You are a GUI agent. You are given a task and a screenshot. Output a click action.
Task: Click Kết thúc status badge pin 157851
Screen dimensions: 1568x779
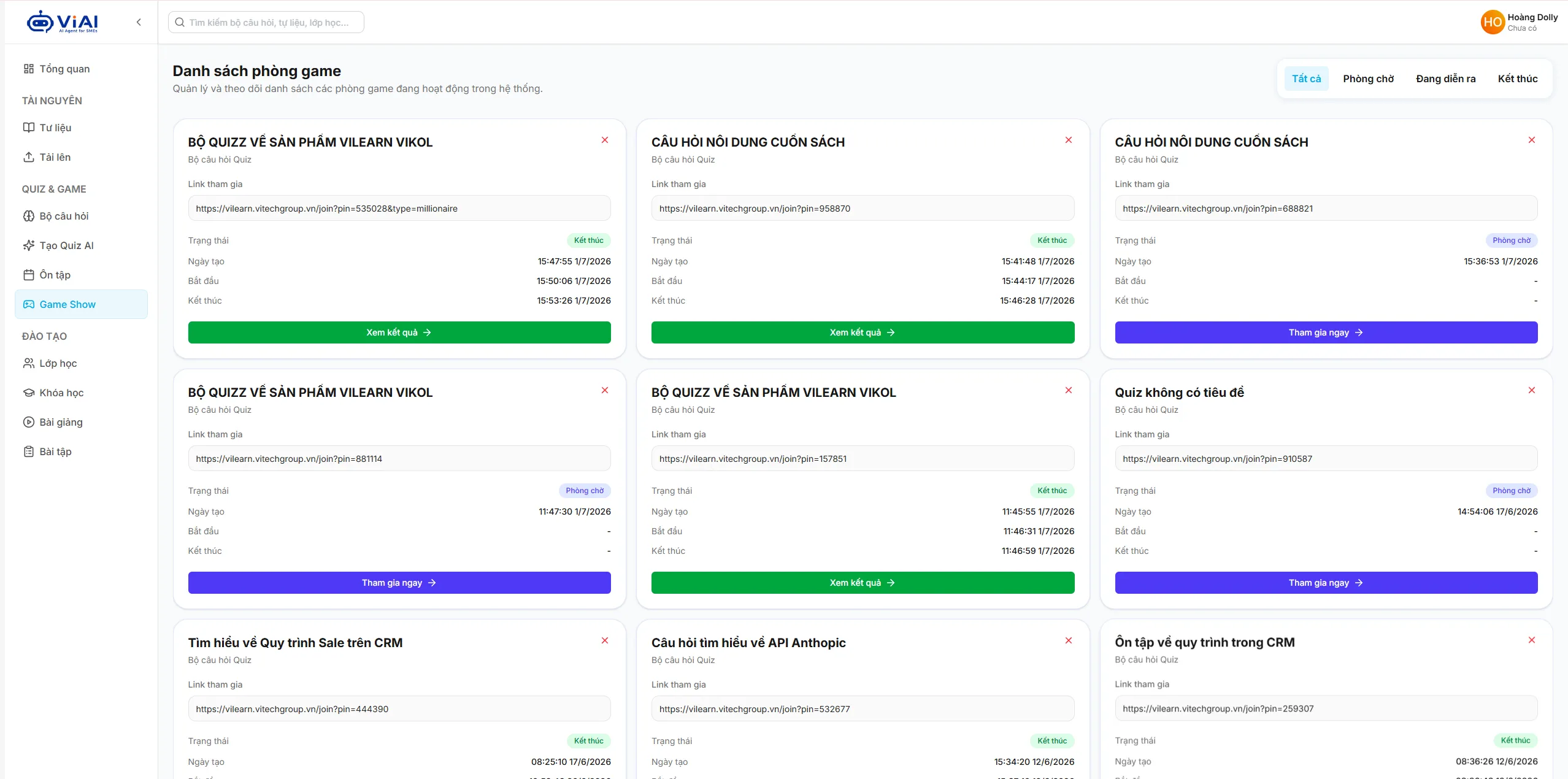click(1052, 491)
